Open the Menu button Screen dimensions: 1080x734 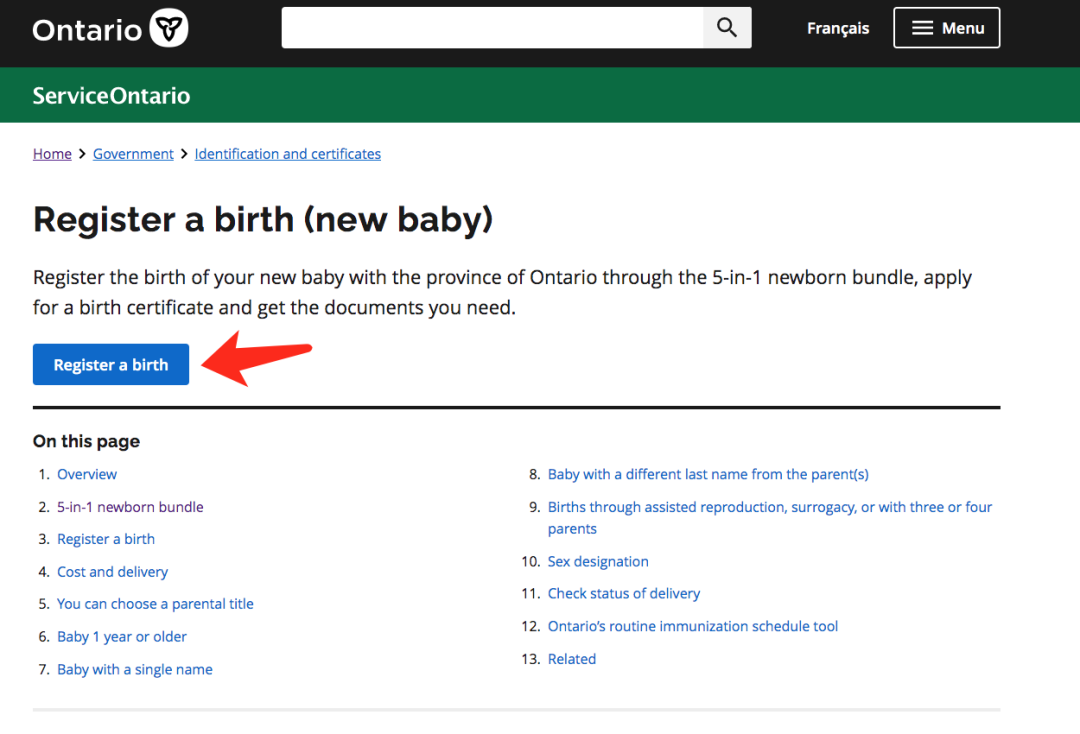(x=946, y=28)
